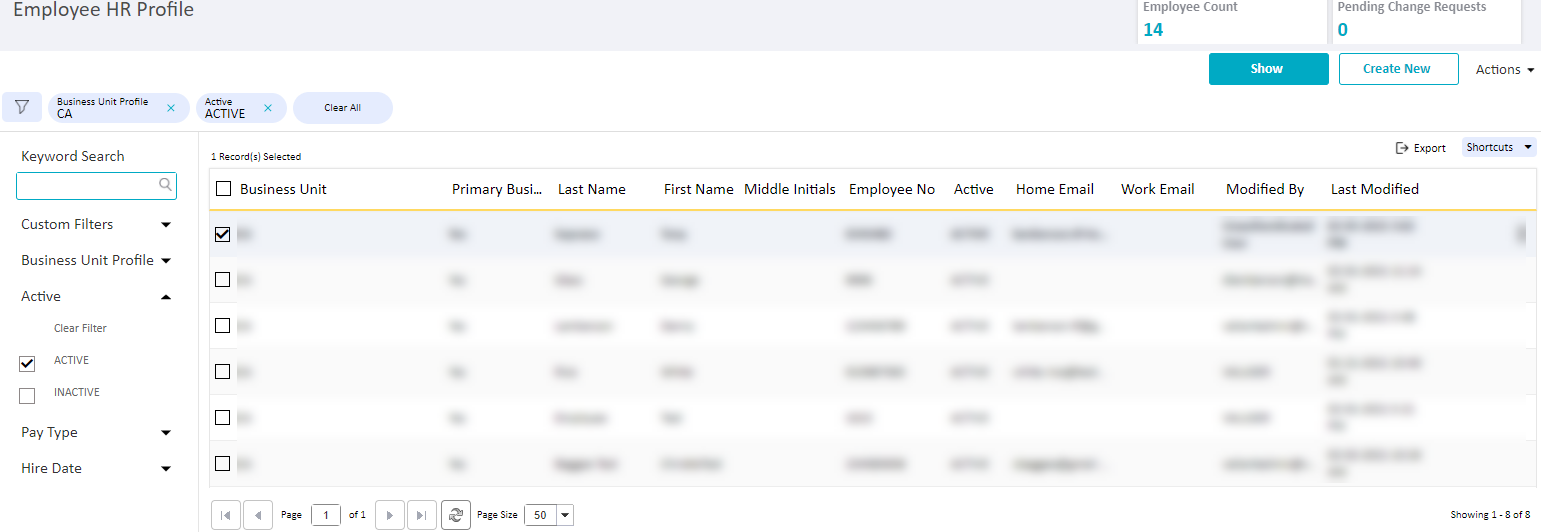
Task: Sort by Modified By column header
Action: click(1265, 189)
